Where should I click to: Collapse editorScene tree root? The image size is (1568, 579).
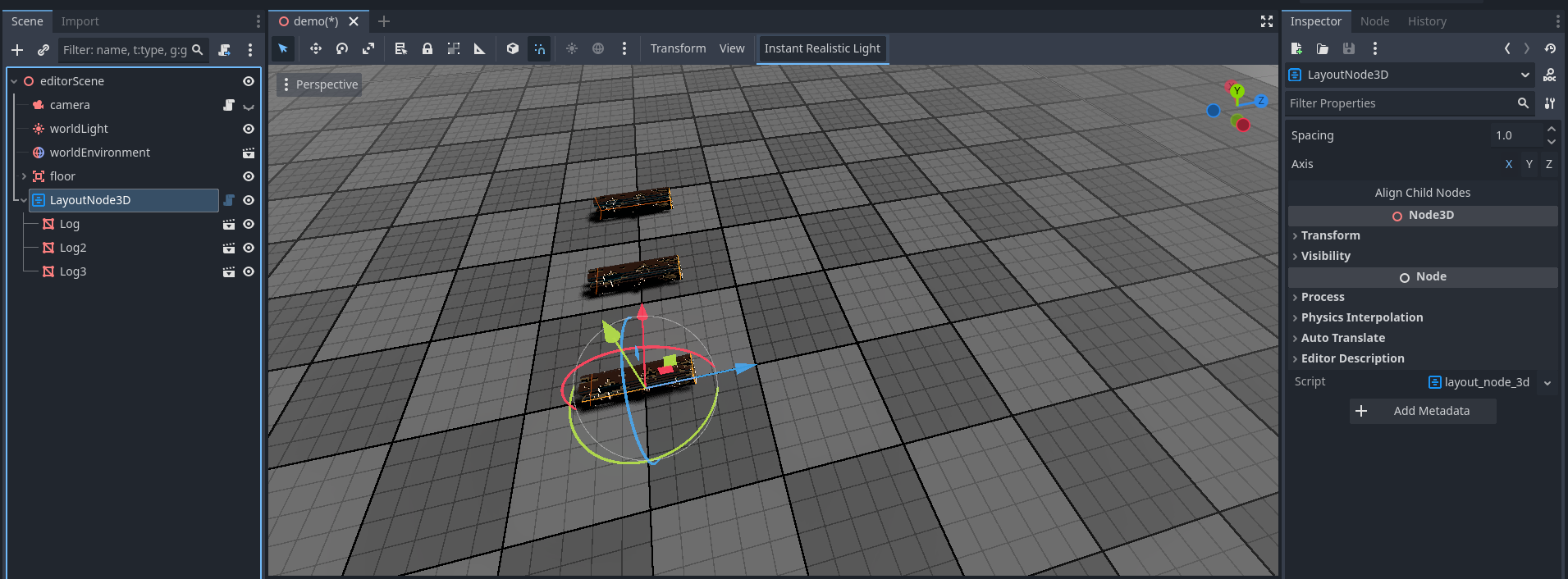click(14, 81)
